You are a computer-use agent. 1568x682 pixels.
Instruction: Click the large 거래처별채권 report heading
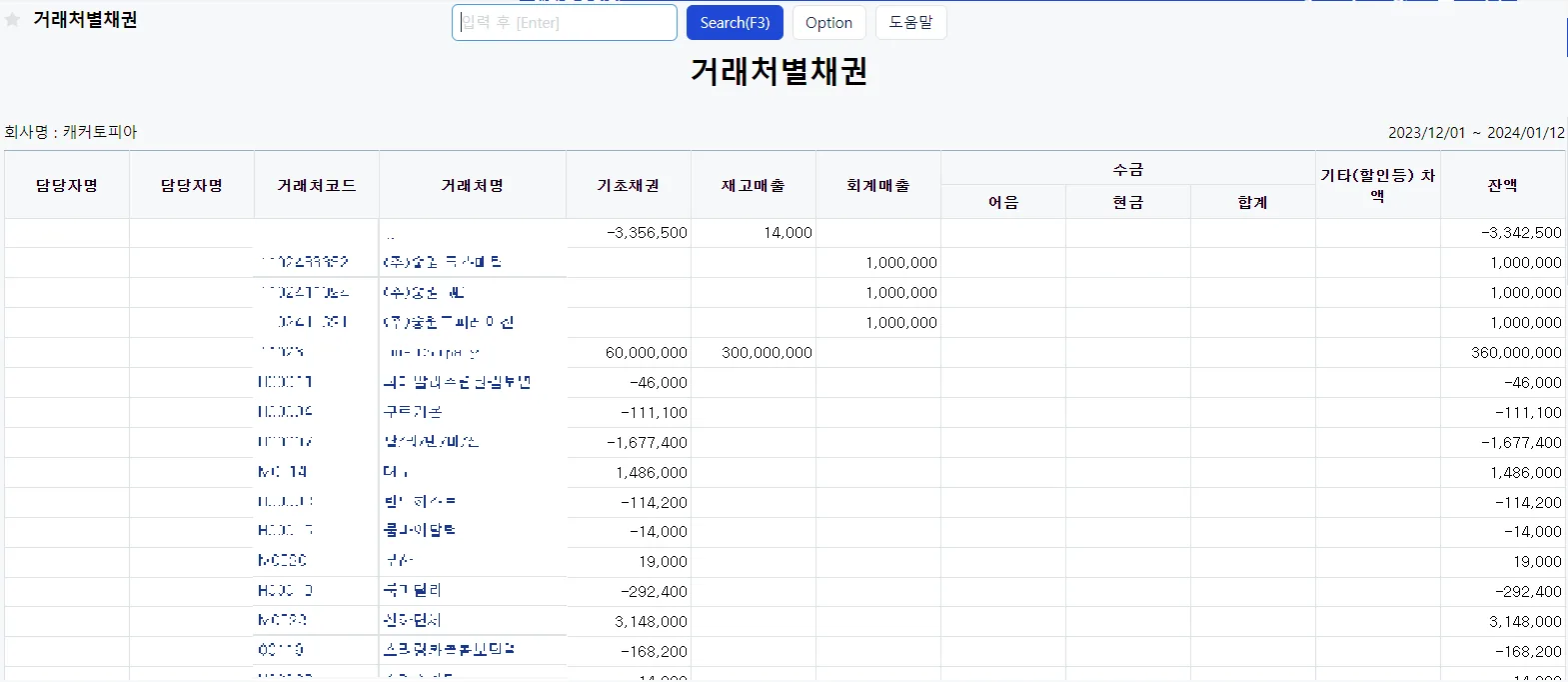point(780,71)
